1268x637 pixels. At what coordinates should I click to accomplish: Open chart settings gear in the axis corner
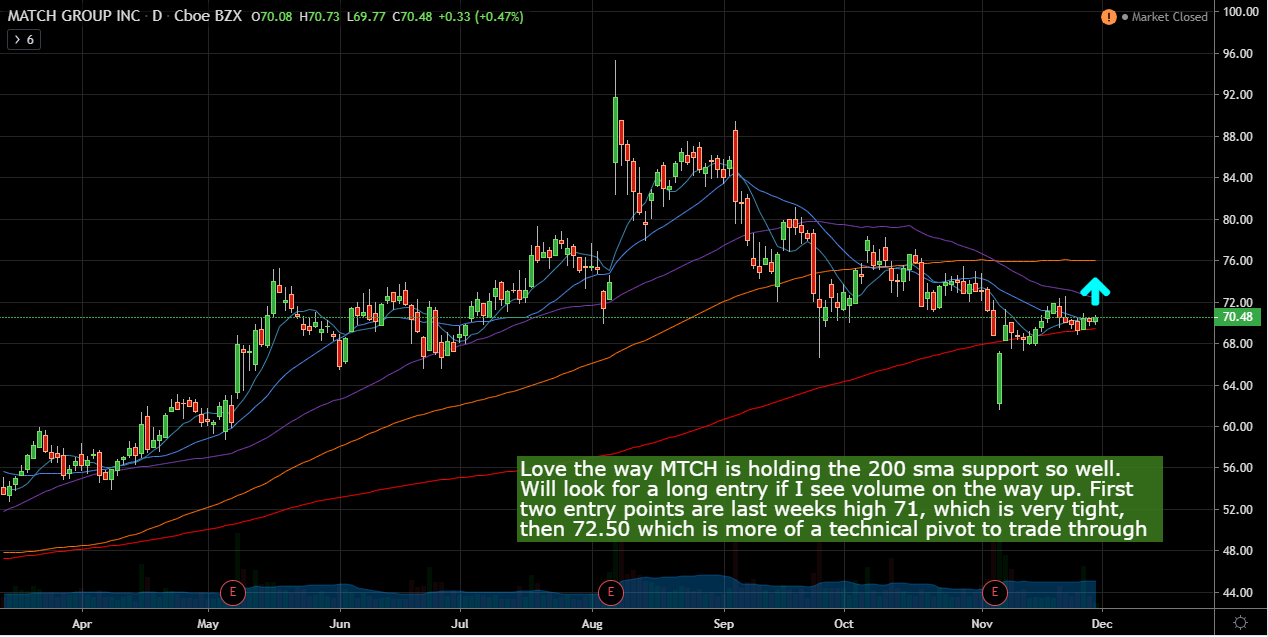pyautogui.click(x=1239, y=622)
